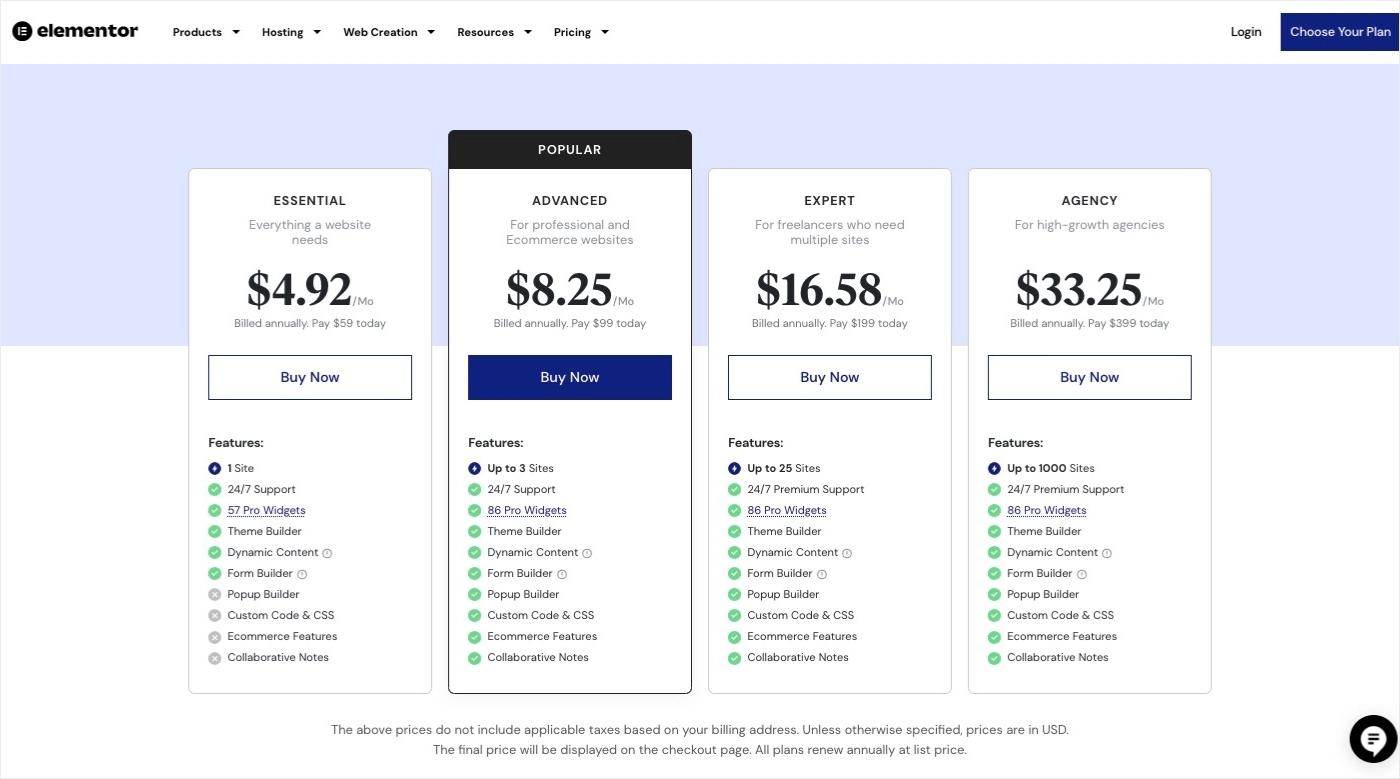Image resolution: width=1400 pixels, height=779 pixels.
Task: Click the bolt icon next to Up to 25 Sites
Action: [x=734, y=468]
